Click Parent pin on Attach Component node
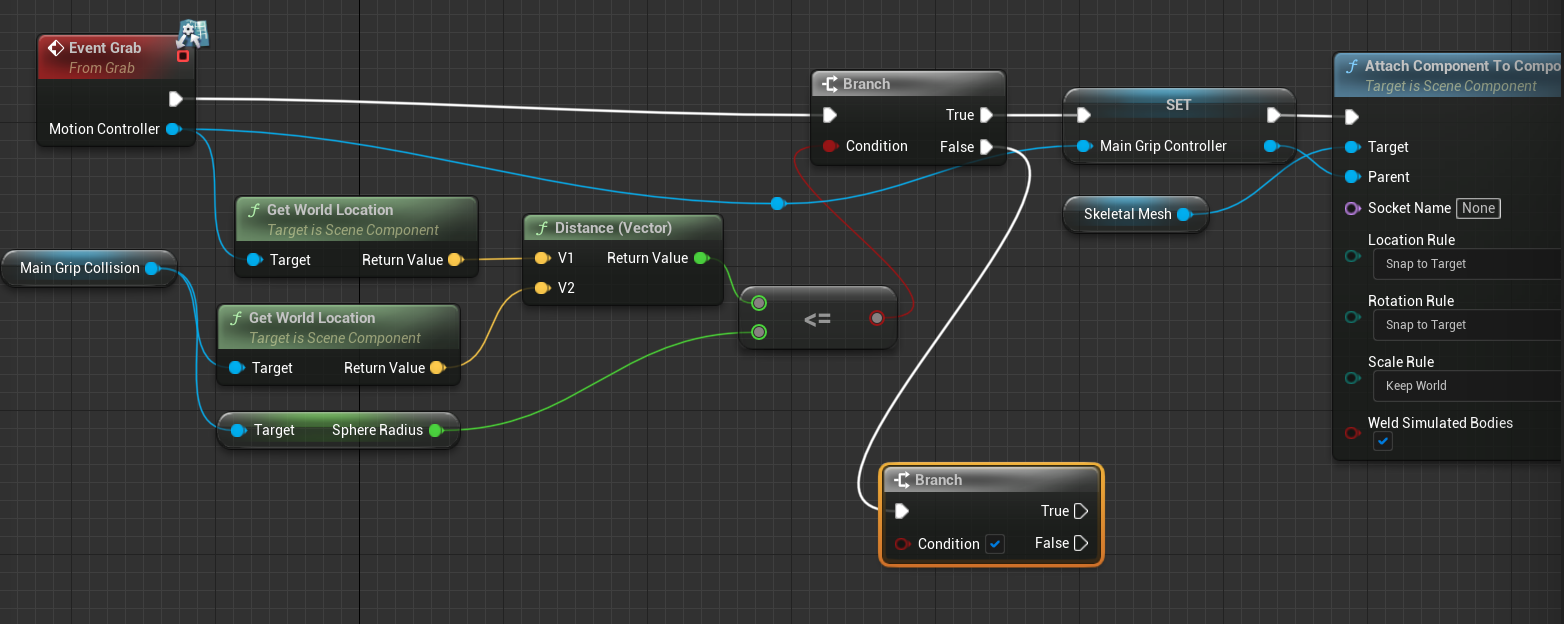Screen dimensions: 1564x624 [x=1352, y=177]
